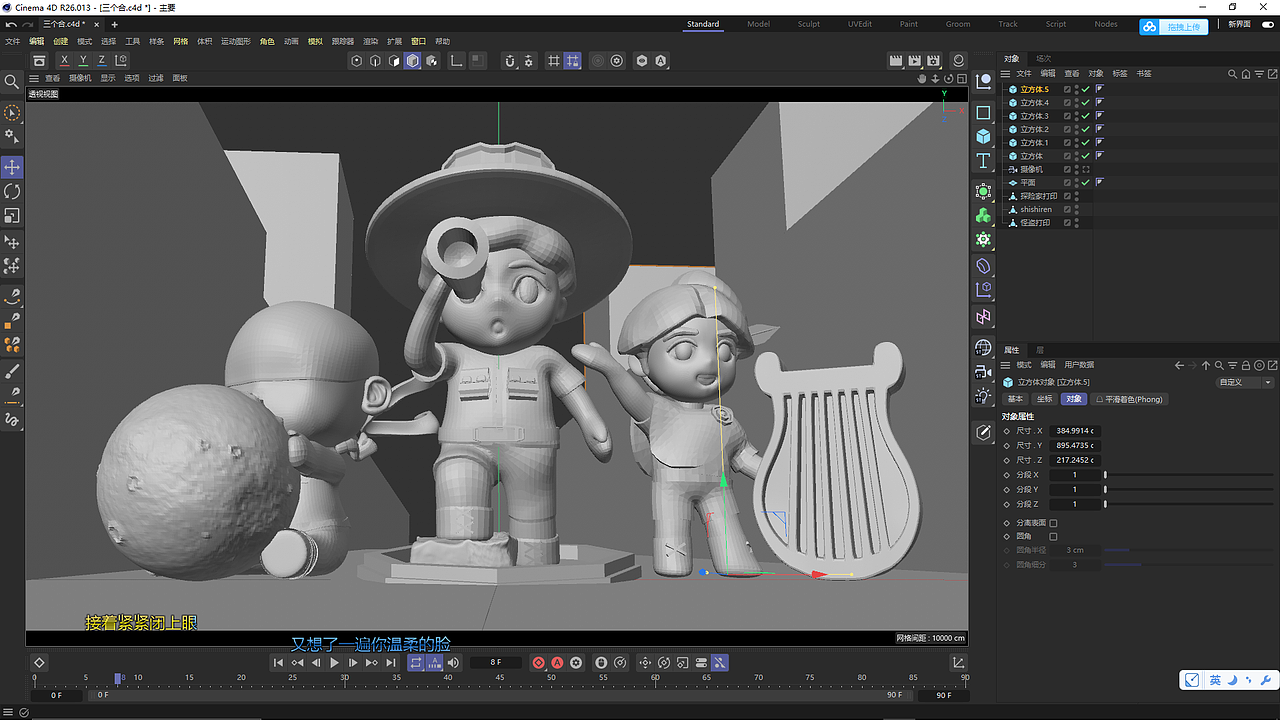Open the Attributes panel hamburger menu
Screen dimensions: 1280x720
pyautogui.click(x=1006, y=365)
